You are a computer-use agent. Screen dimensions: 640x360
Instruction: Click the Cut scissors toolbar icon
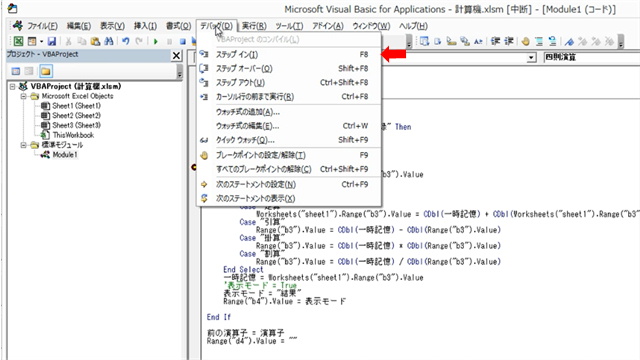coord(69,41)
